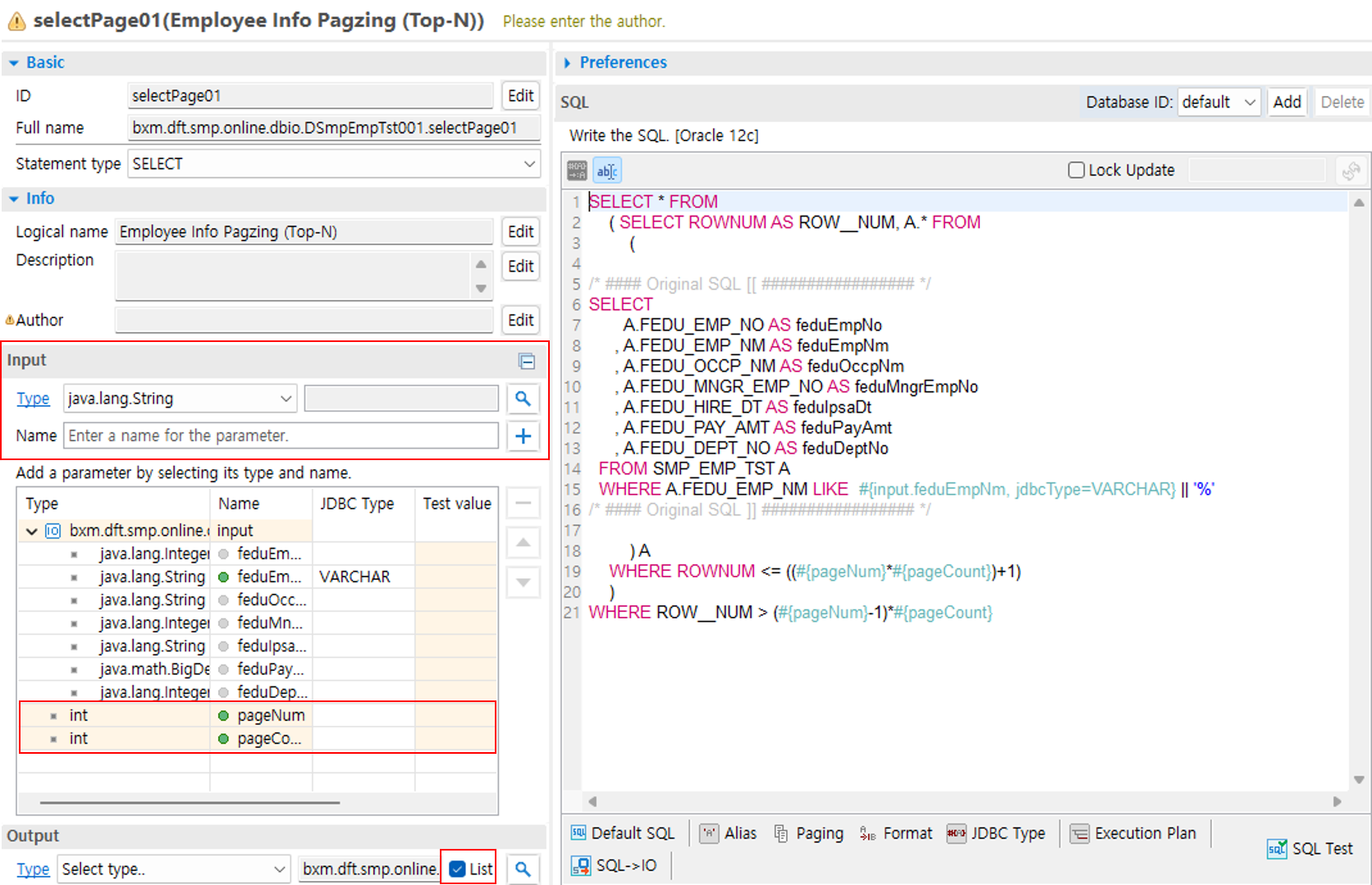Toggle the green indicator beside pageNum
The image size is (1372, 885).
[223, 715]
